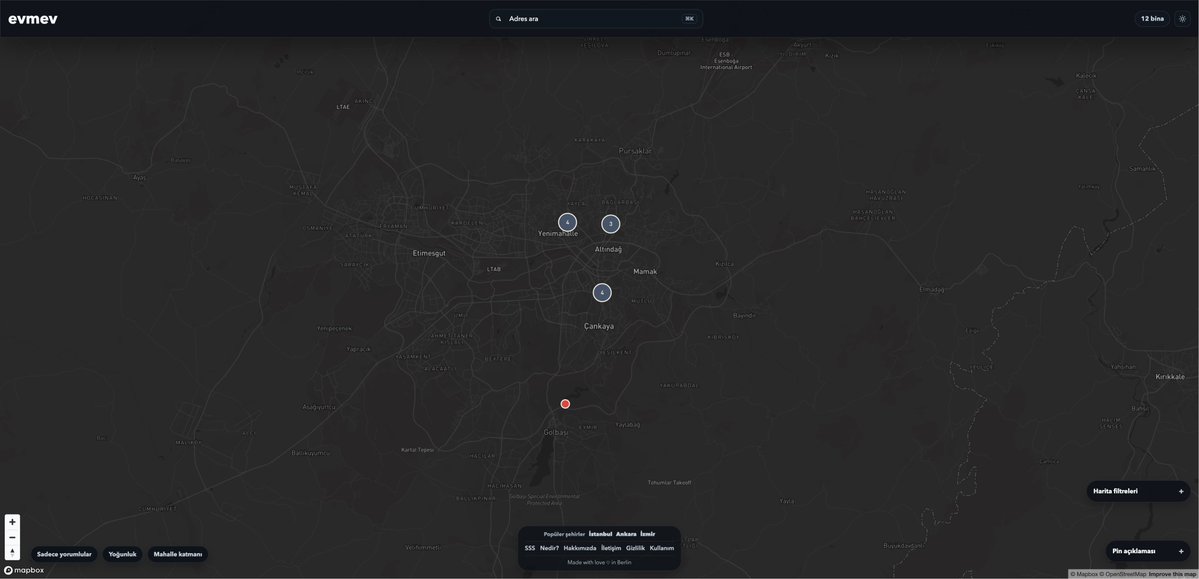Viewport: 1199px width, 579px height.
Task: Toggle light/dark theme with the sun icon
Action: (1182, 18)
